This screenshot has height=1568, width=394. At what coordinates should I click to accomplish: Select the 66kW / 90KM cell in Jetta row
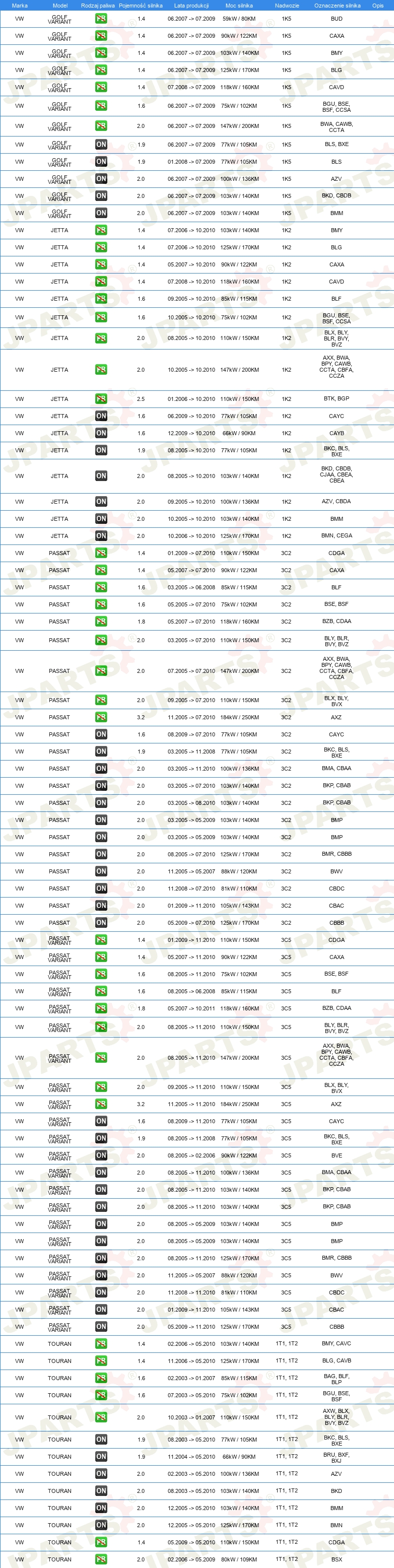pos(239,433)
